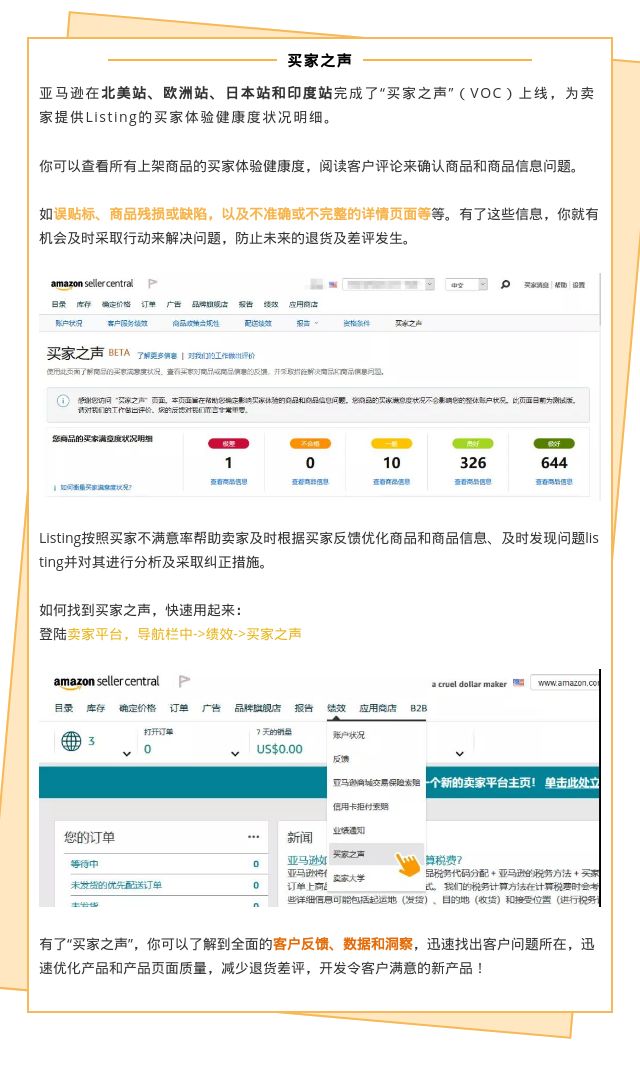Viewport: 640px width, 1074px height.
Task: Click the orange 不合格 rating badge
Action: (x=310, y=444)
